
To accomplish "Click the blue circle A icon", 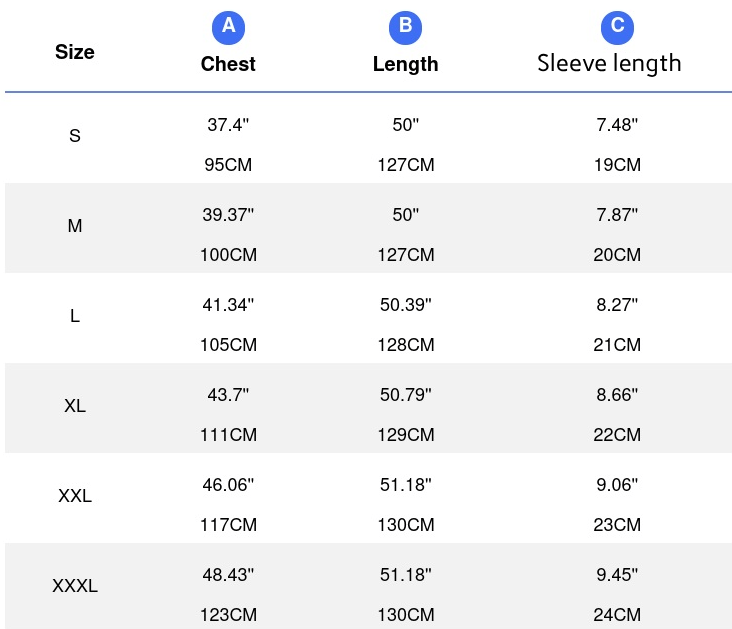I will click(x=228, y=27).
